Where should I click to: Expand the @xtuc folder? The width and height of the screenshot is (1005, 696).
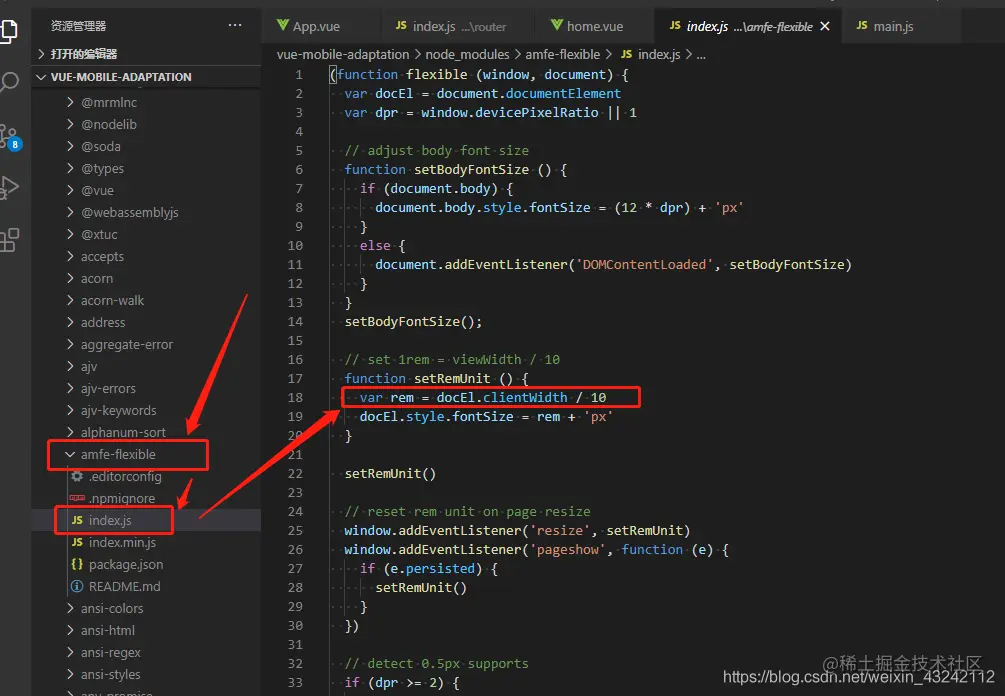146,235
